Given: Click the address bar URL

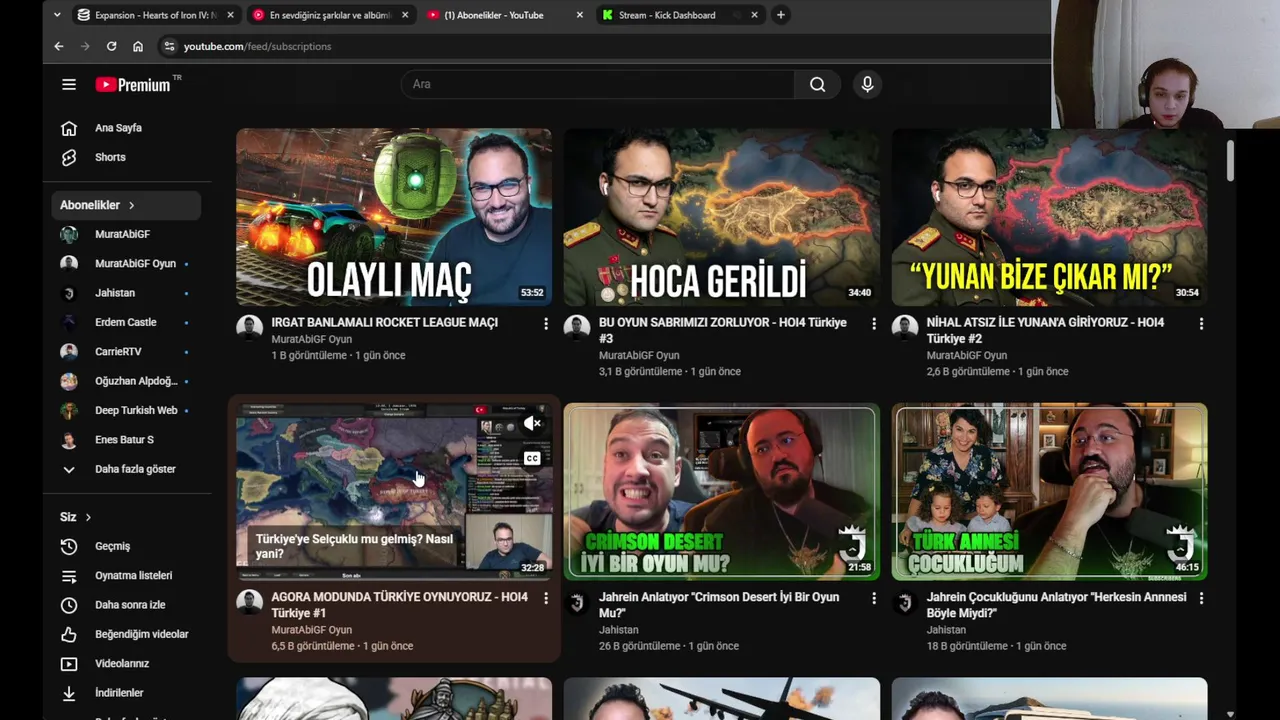Looking at the screenshot, I should pos(257,46).
